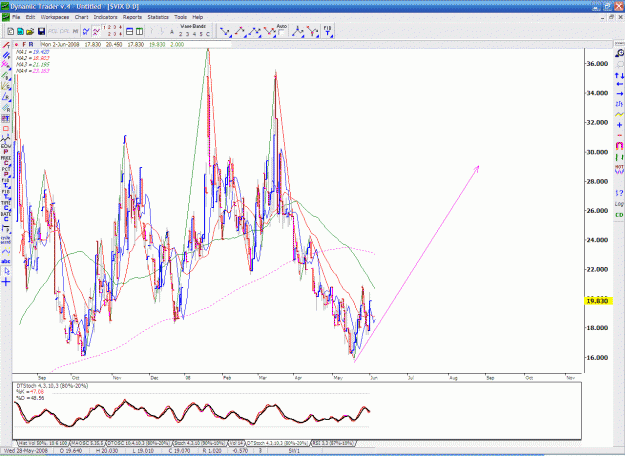Viewport: 625px width, 456px height.
Task: Select Wave Bands C option
Action: tap(208, 34)
